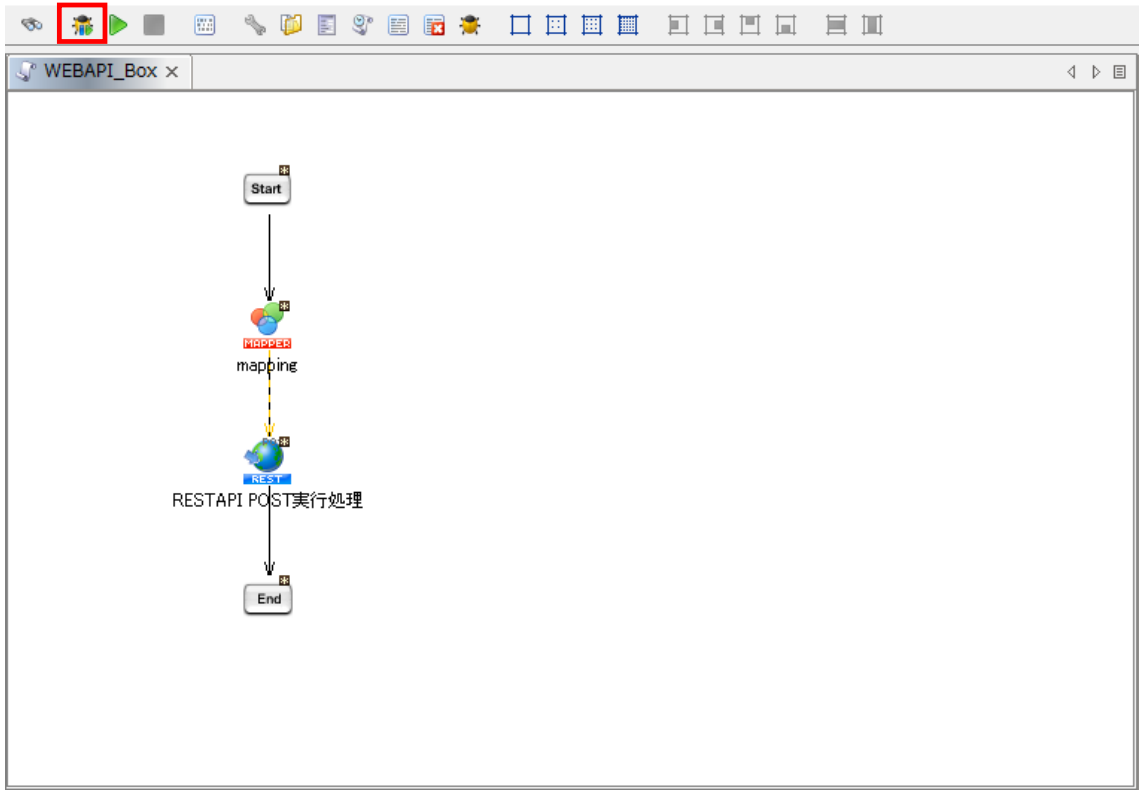Click the red X document icon
Viewport: 1147px width, 796px height.
coord(434,26)
